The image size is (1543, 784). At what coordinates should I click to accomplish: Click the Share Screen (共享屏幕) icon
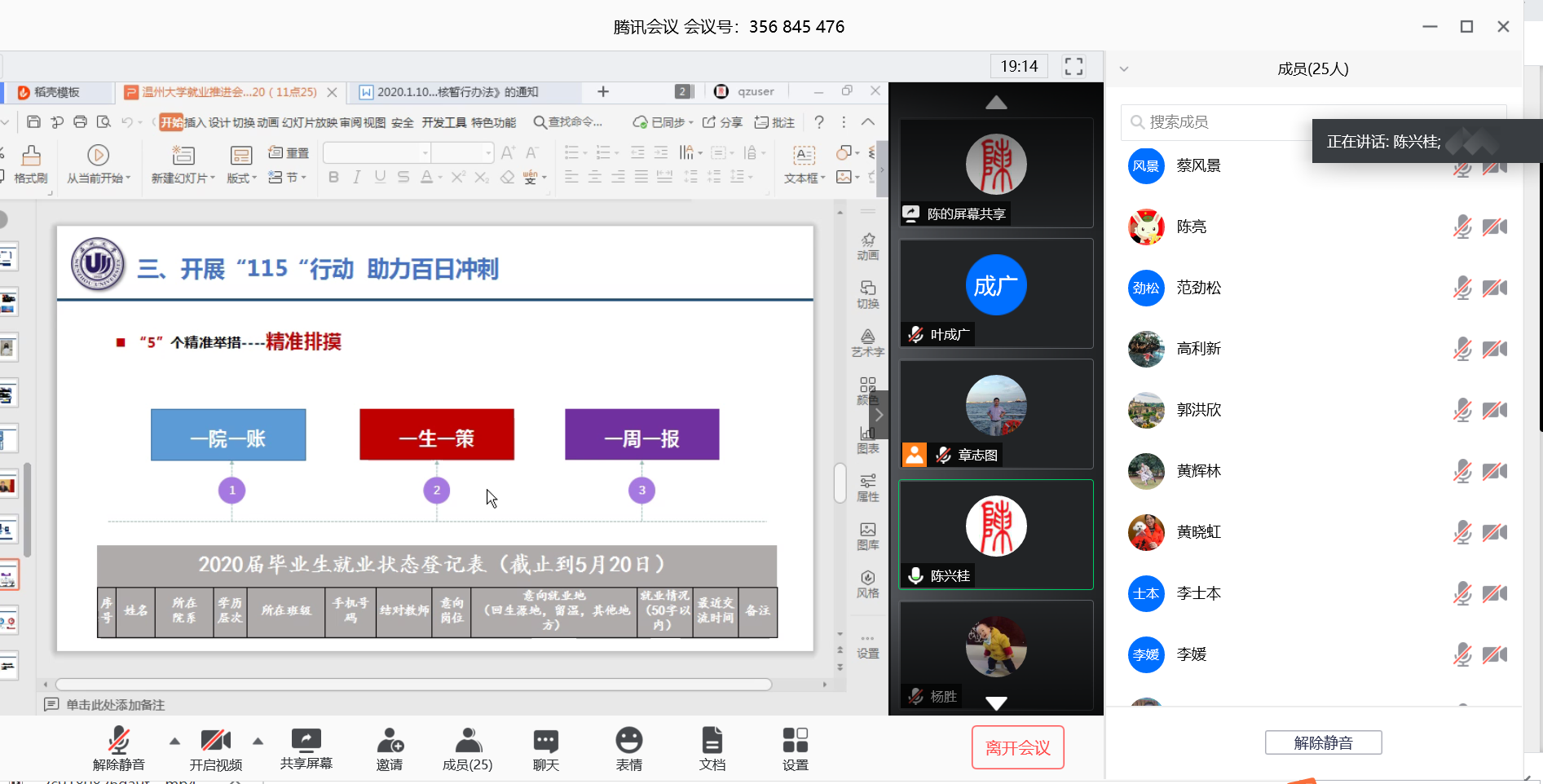coord(306,740)
